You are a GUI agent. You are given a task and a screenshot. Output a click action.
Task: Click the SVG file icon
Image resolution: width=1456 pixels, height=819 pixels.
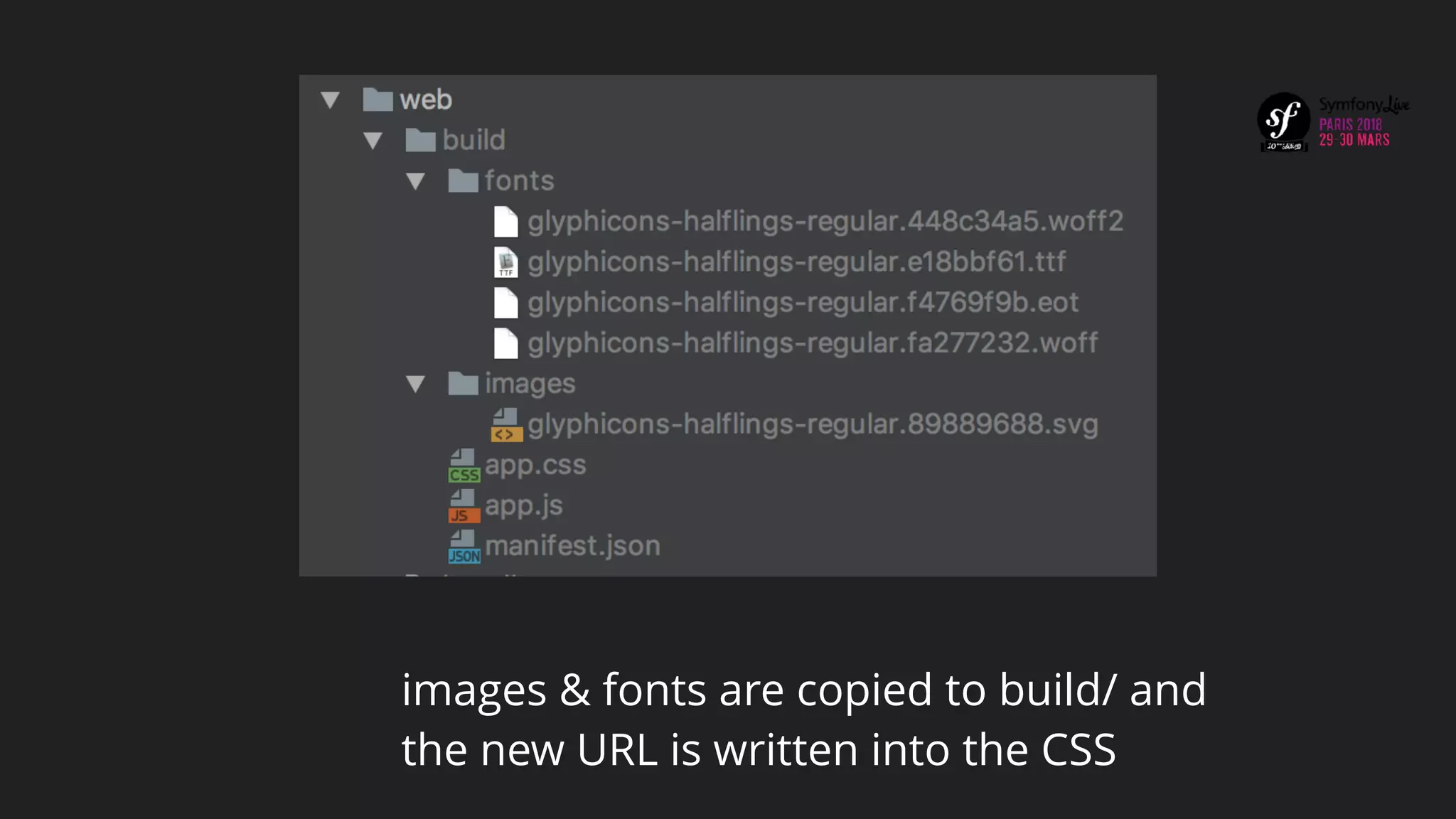click(x=506, y=424)
